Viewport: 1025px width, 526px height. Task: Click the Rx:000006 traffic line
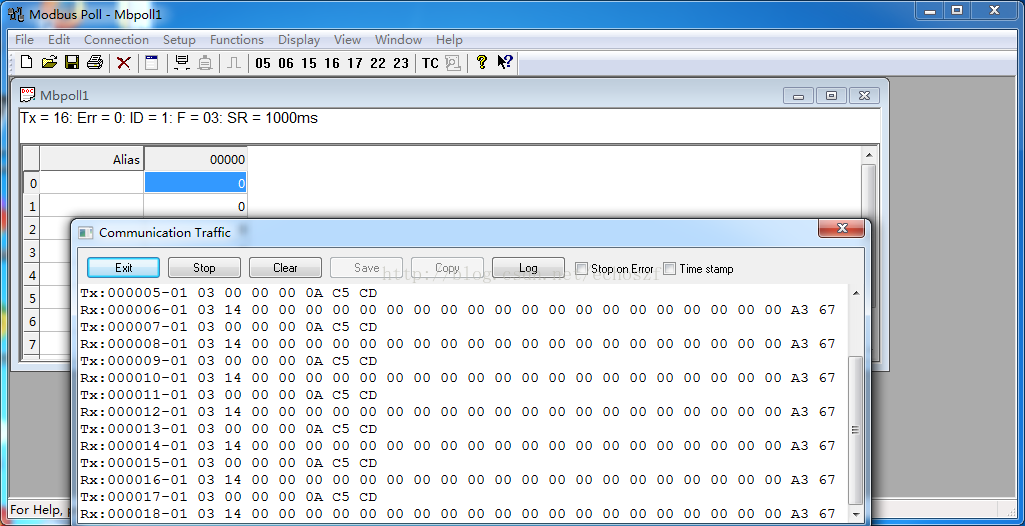[458, 310]
